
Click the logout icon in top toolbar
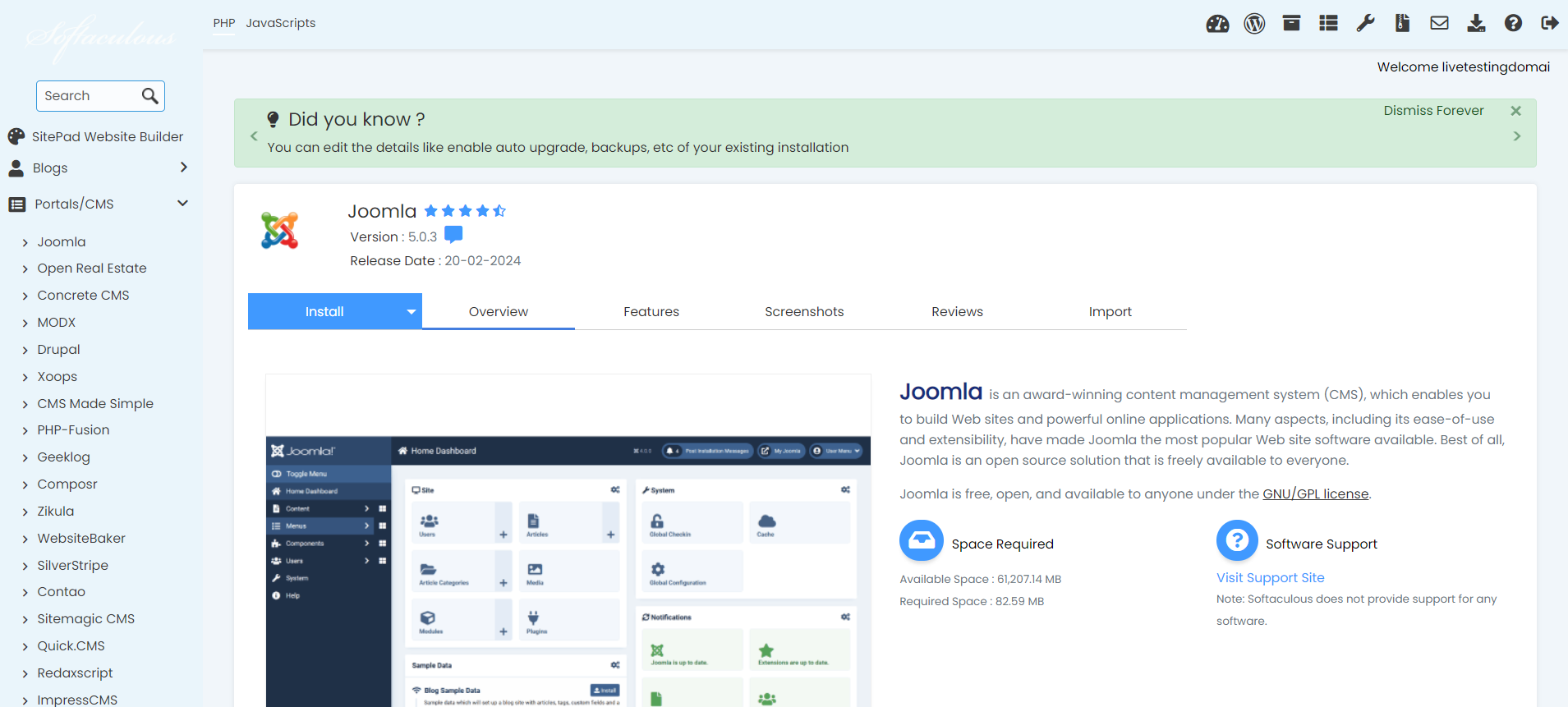click(1550, 23)
